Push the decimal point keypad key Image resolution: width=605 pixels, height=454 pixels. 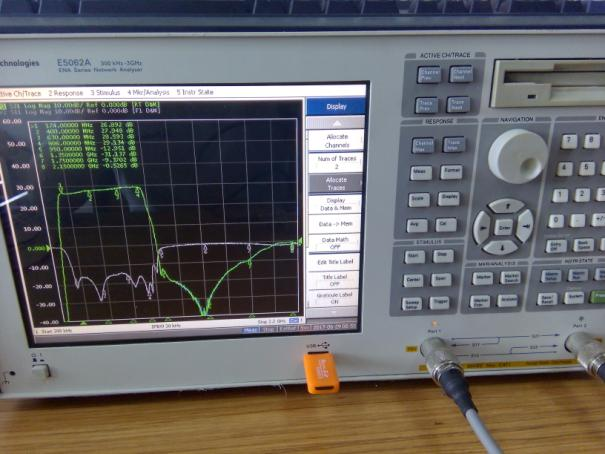(x=578, y=220)
